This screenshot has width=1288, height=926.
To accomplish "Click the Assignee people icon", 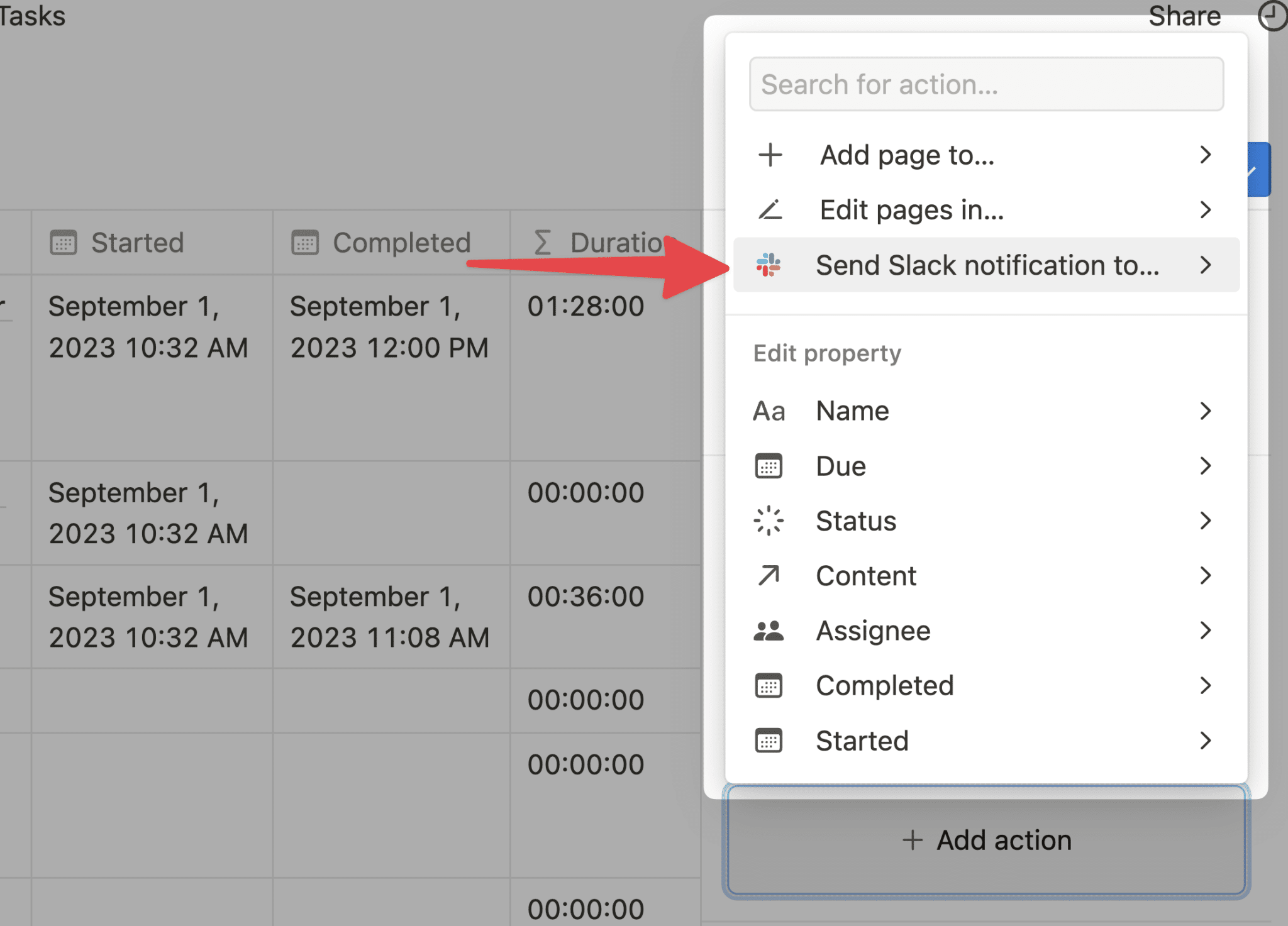I will [x=768, y=631].
